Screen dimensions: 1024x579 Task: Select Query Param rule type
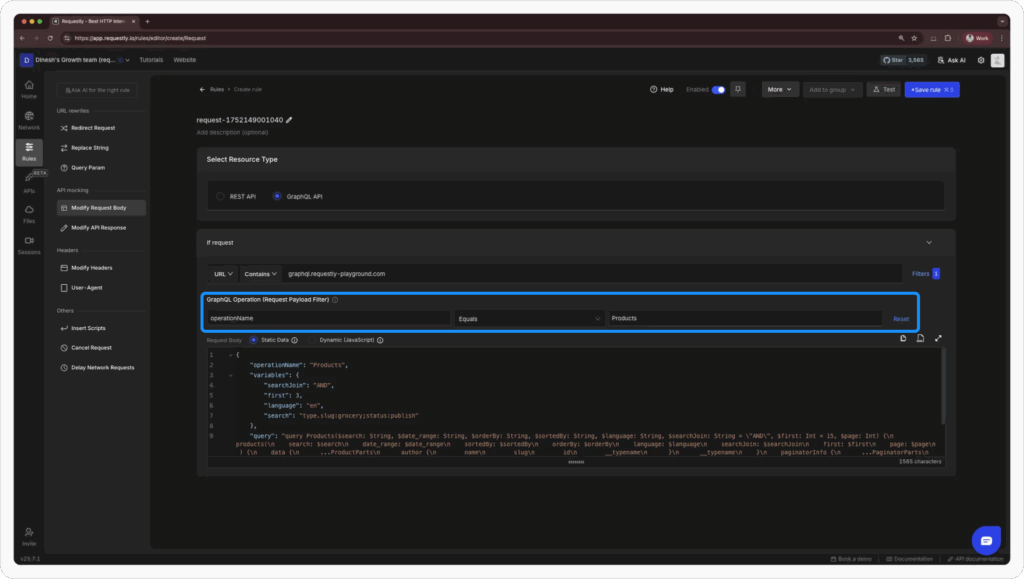(x=101, y=168)
